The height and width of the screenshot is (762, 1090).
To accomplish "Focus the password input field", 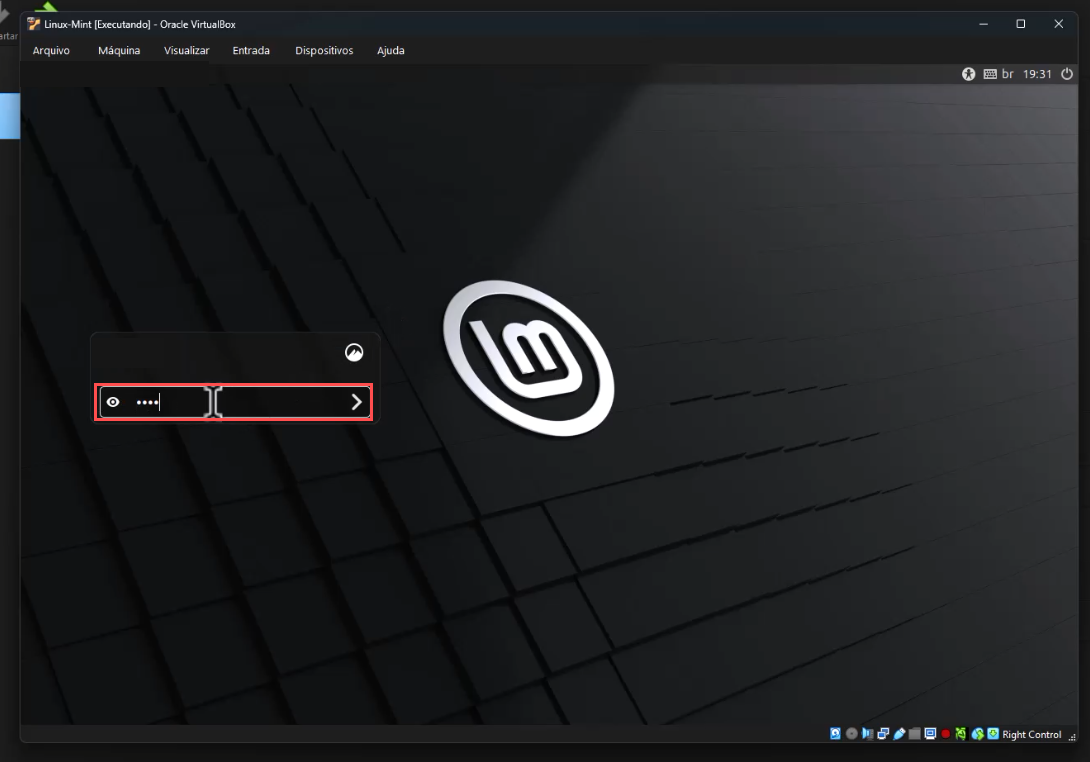I will click(234, 402).
